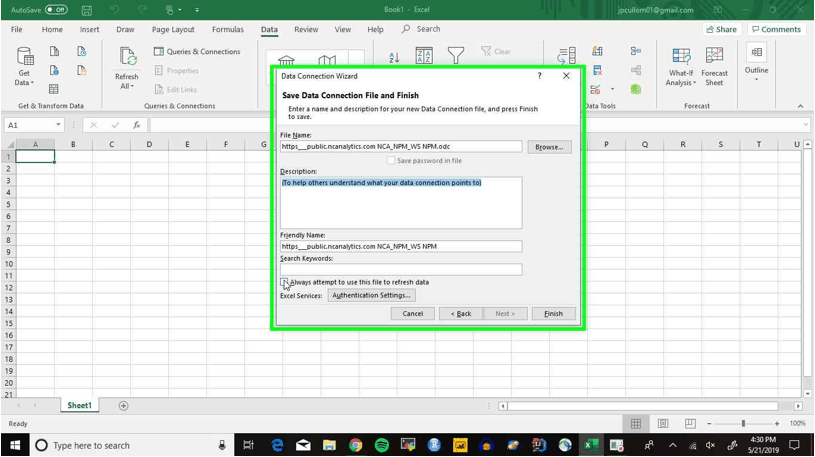The image size is (815, 457).
Task: Click the Manage Data Model icon
Action: pos(635,89)
